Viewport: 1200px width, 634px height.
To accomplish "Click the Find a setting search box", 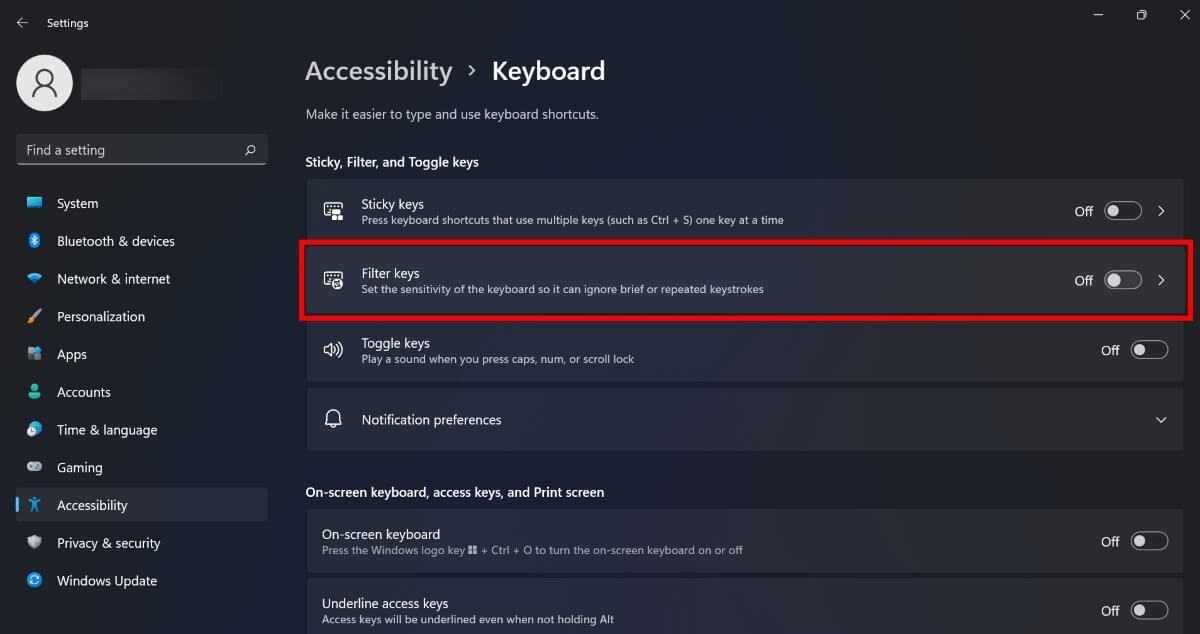I will tap(130, 150).
